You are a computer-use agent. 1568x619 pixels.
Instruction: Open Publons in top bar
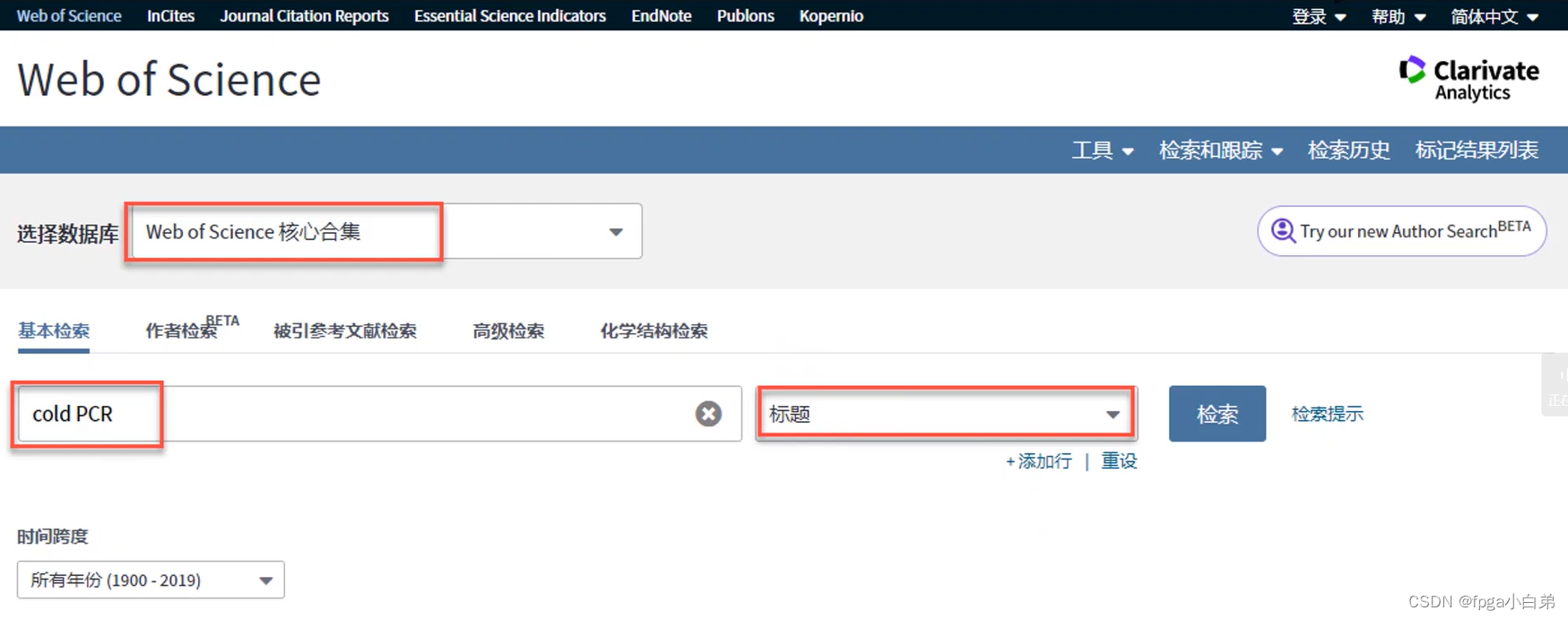[x=745, y=16]
